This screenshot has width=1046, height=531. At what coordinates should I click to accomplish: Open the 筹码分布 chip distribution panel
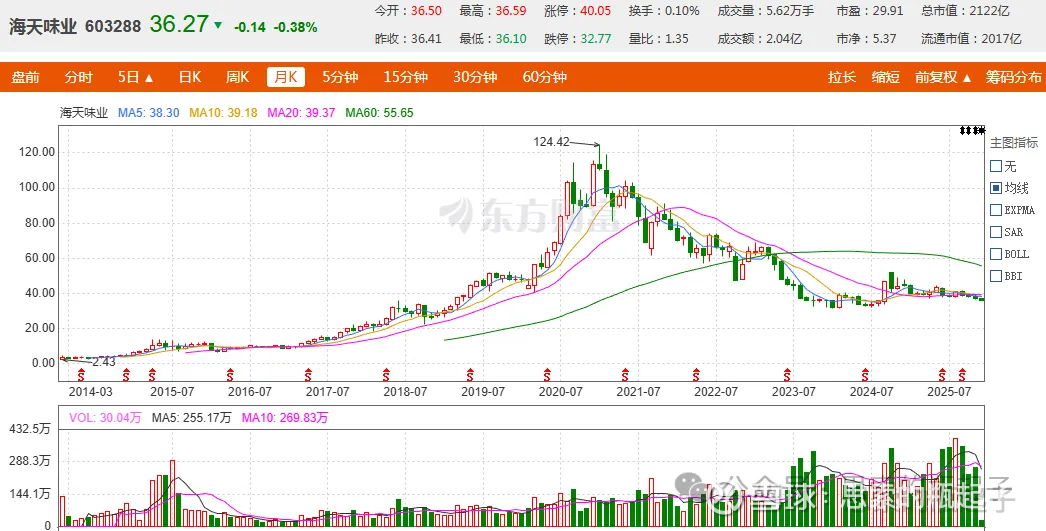coord(1013,77)
